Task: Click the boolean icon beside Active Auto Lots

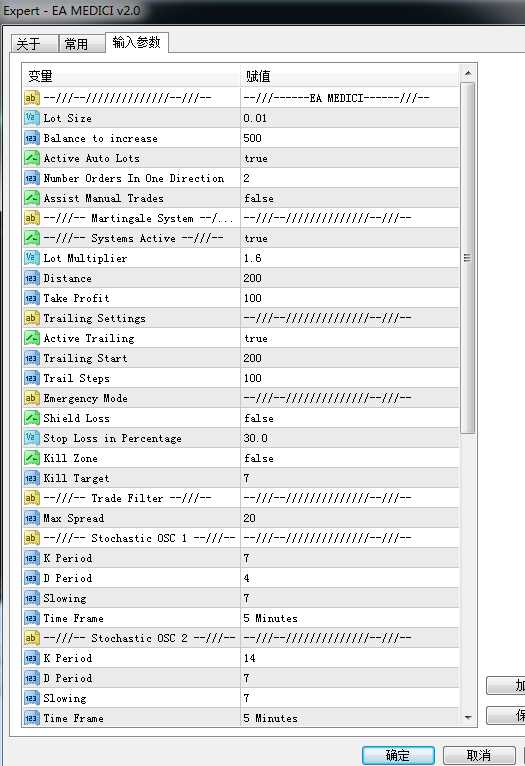Action: click(31, 158)
